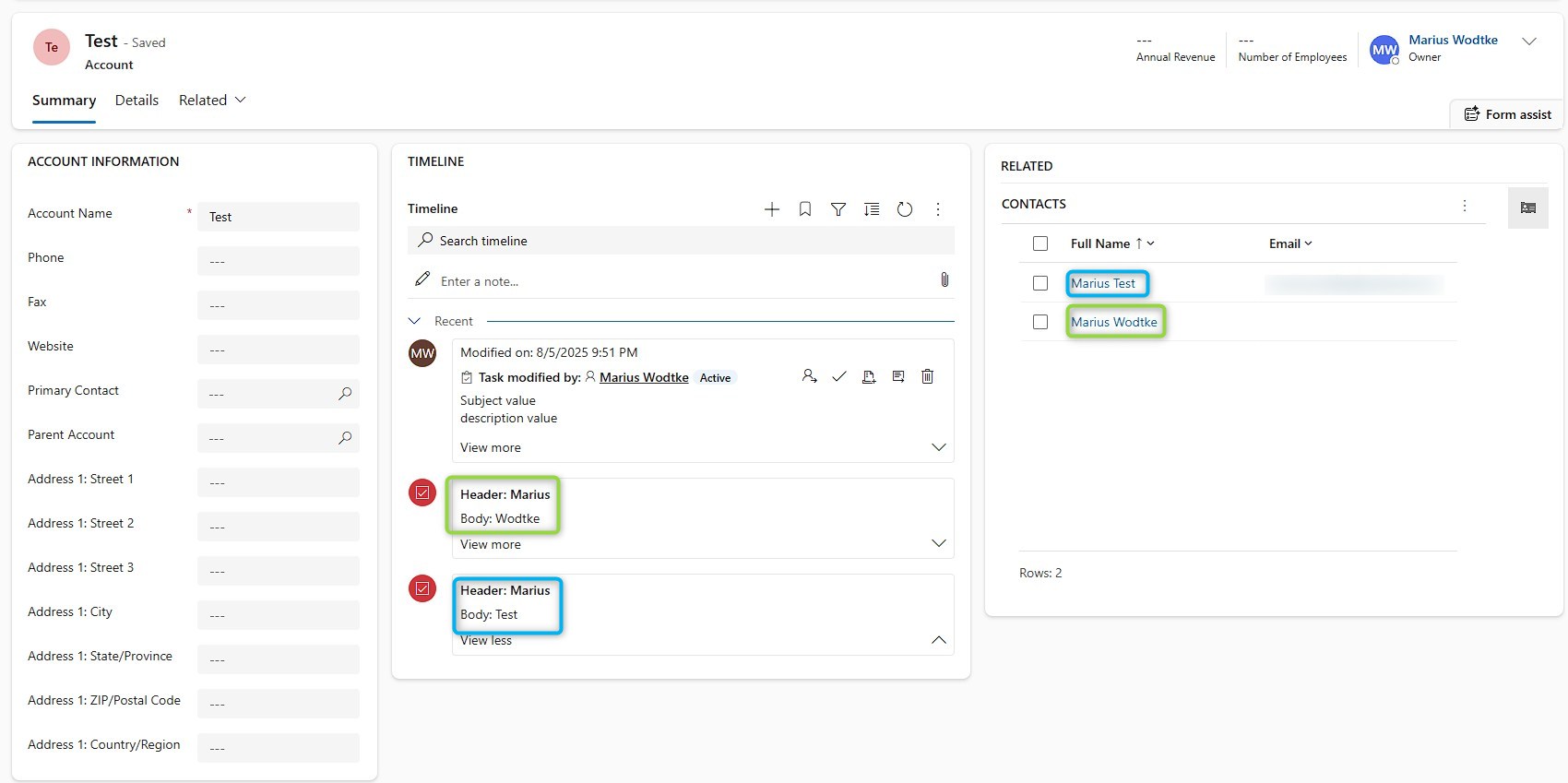Open timeline bookmarks icon
Viewport: 1568px width, 783px height.
pos(805,209)
